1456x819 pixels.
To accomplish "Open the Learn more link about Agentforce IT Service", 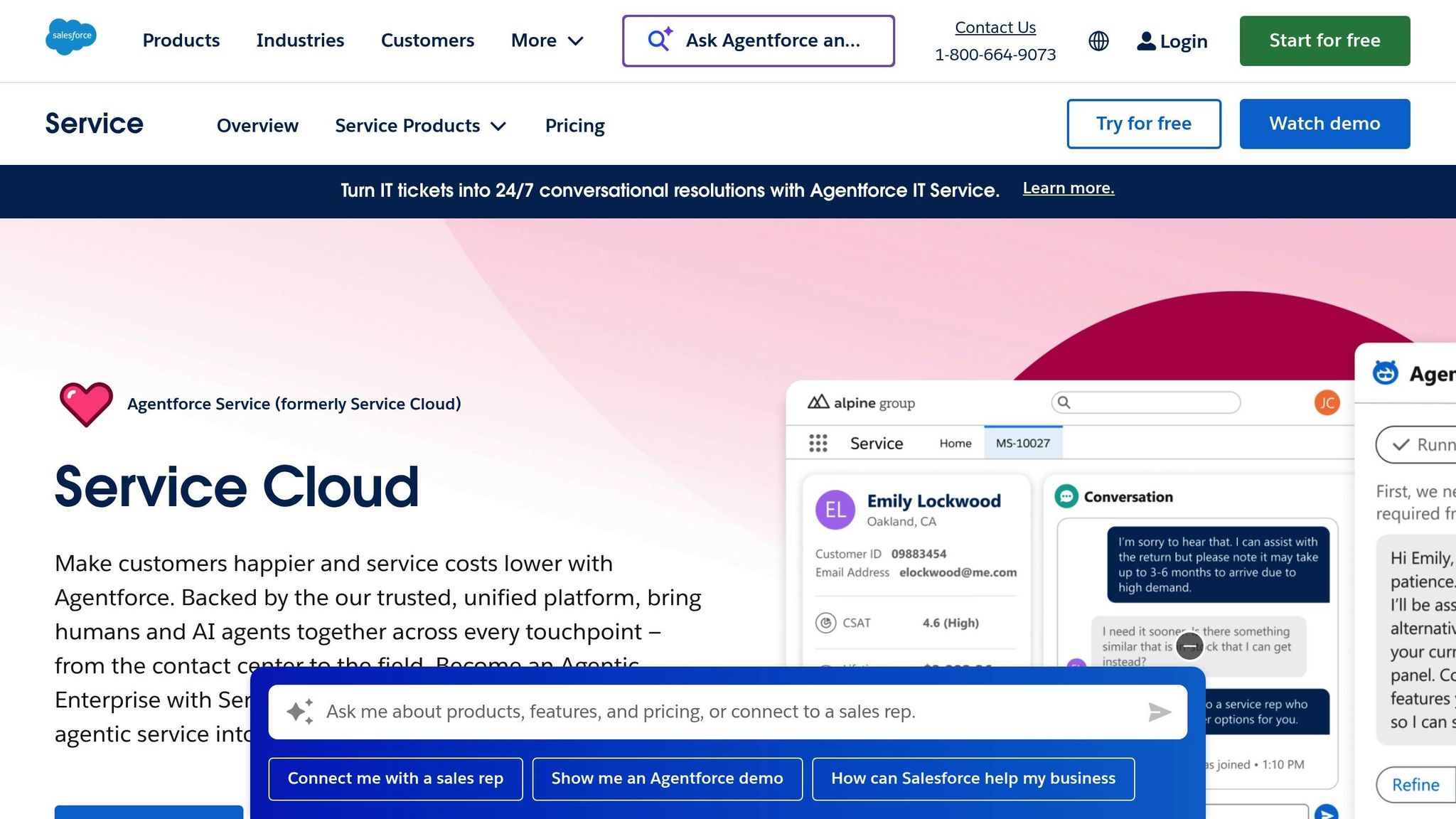I will tap(1069, 188).
